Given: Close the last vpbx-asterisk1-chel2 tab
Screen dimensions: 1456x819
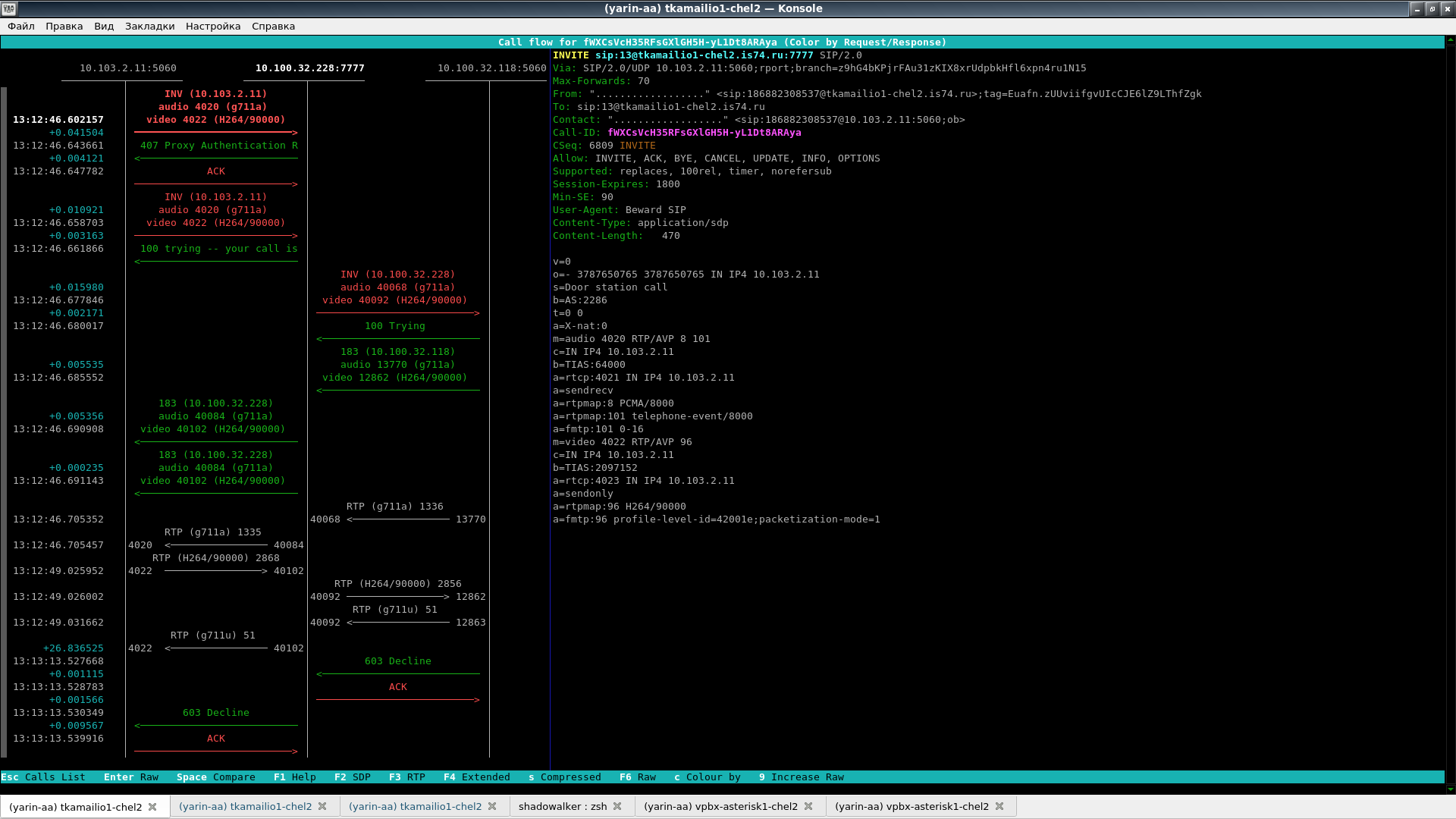Looking at the screenshot, I should pyautogui.click(x=999, y=807).
